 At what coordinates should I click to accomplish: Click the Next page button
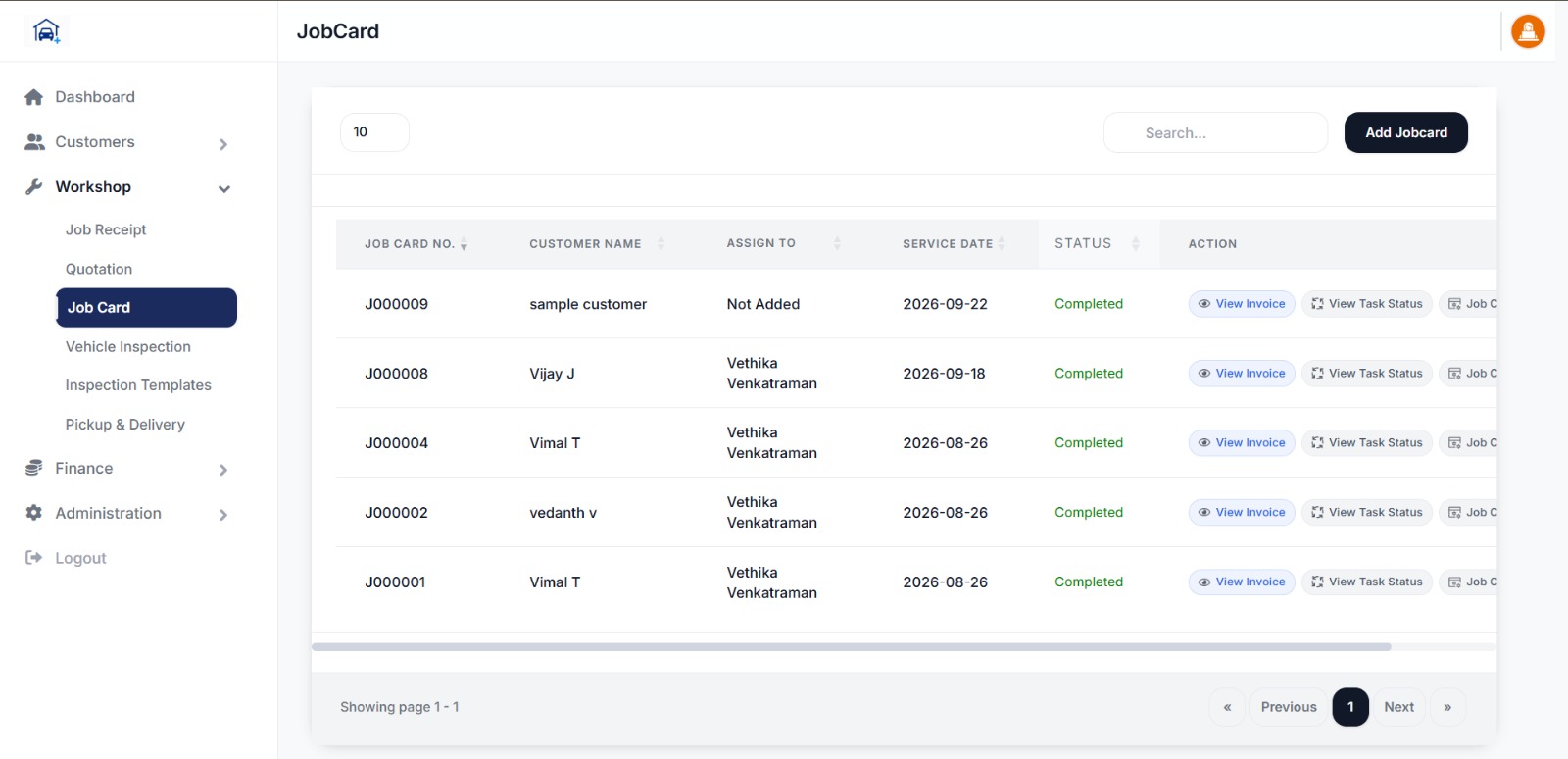tap(1398, 707)
